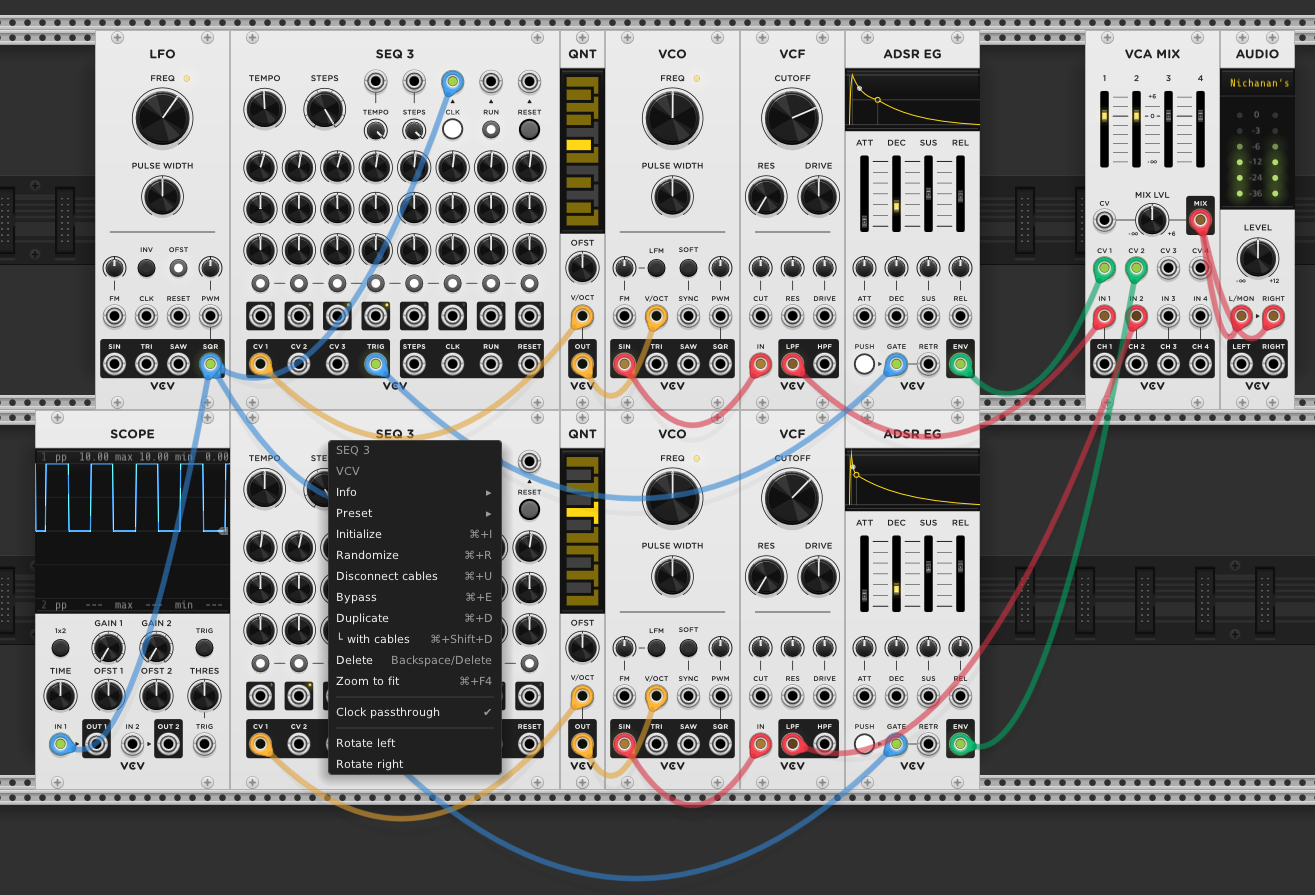1315x895 pixels.
Task: Click the SCOPE OUT 2 output jack
Action: pyautogui.click(x=168, y=744)
